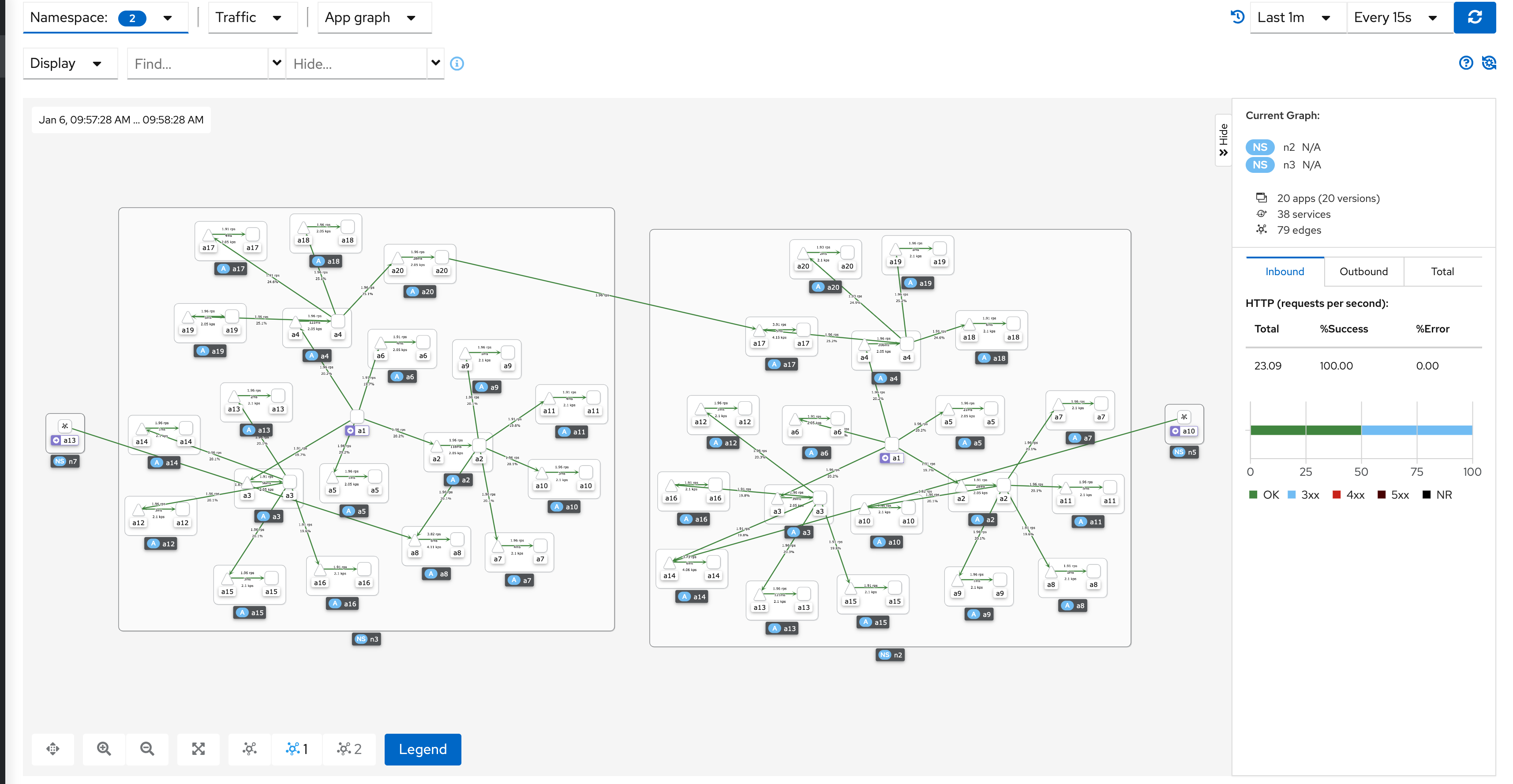Click in the Find input field
1513x784 pixels.
(198, 63)
